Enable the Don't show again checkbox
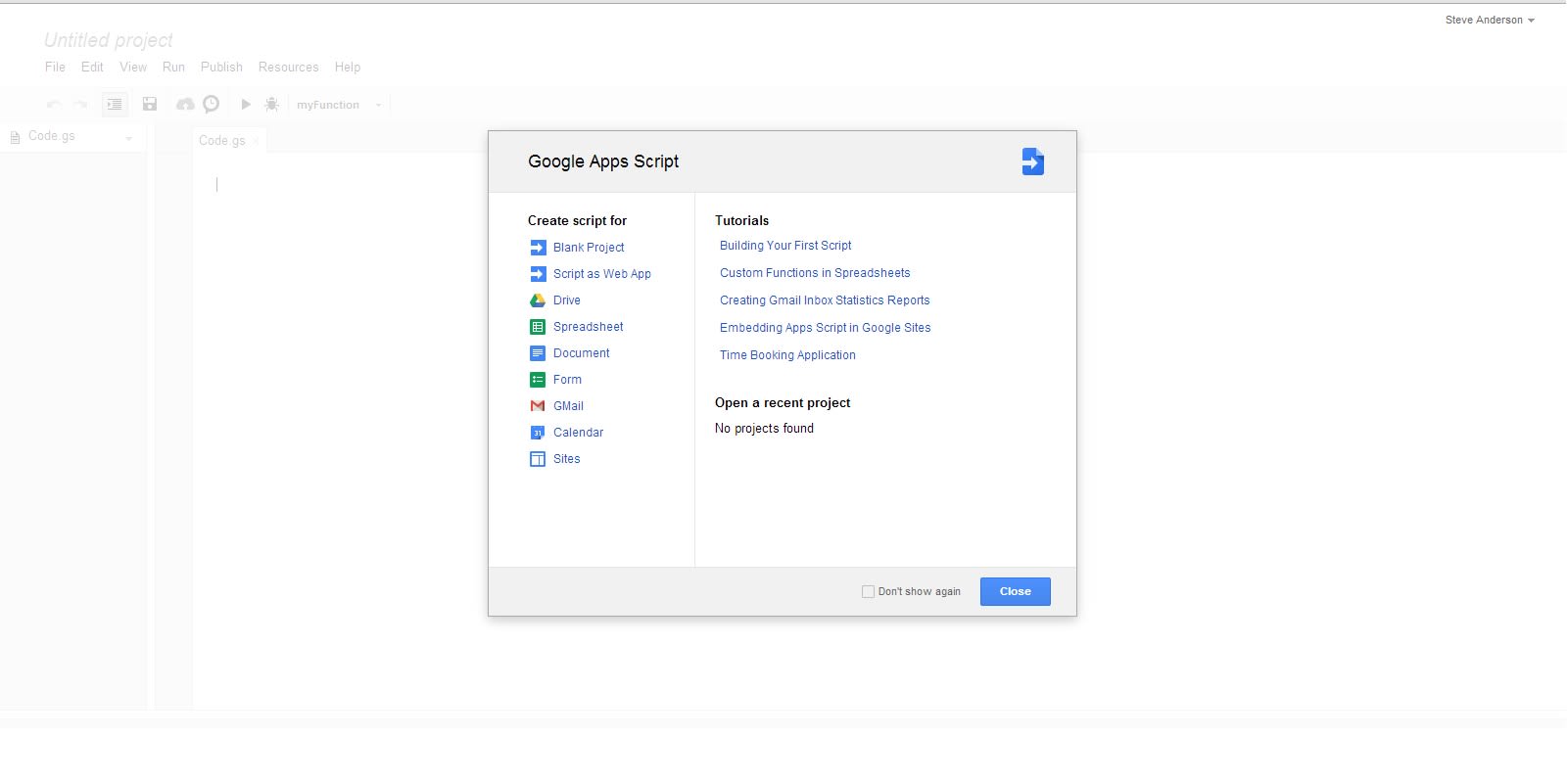This screenshot has height=784, width=1567. point(868,591)
